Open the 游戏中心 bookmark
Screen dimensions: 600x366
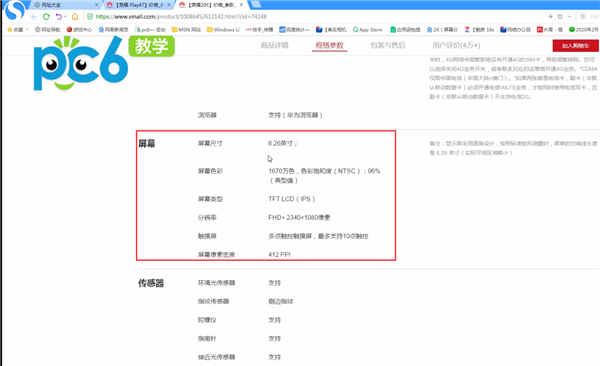[x=79, y=29]
